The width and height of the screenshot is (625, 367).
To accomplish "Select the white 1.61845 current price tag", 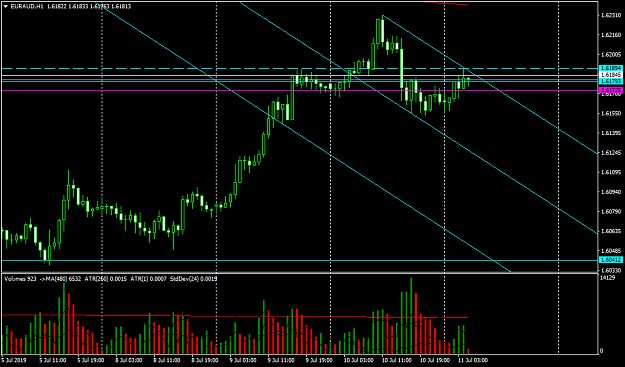I will [610, 75].
